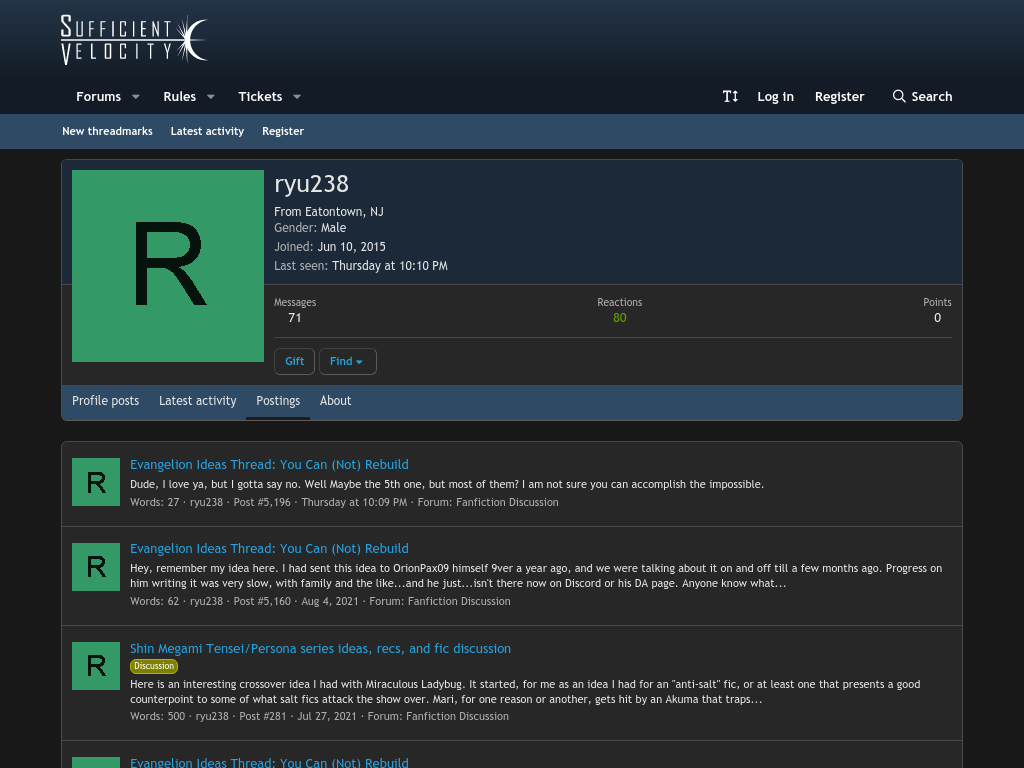
Task: Click ryu238 username under post #5,196
Action: [x=206, y=502]
